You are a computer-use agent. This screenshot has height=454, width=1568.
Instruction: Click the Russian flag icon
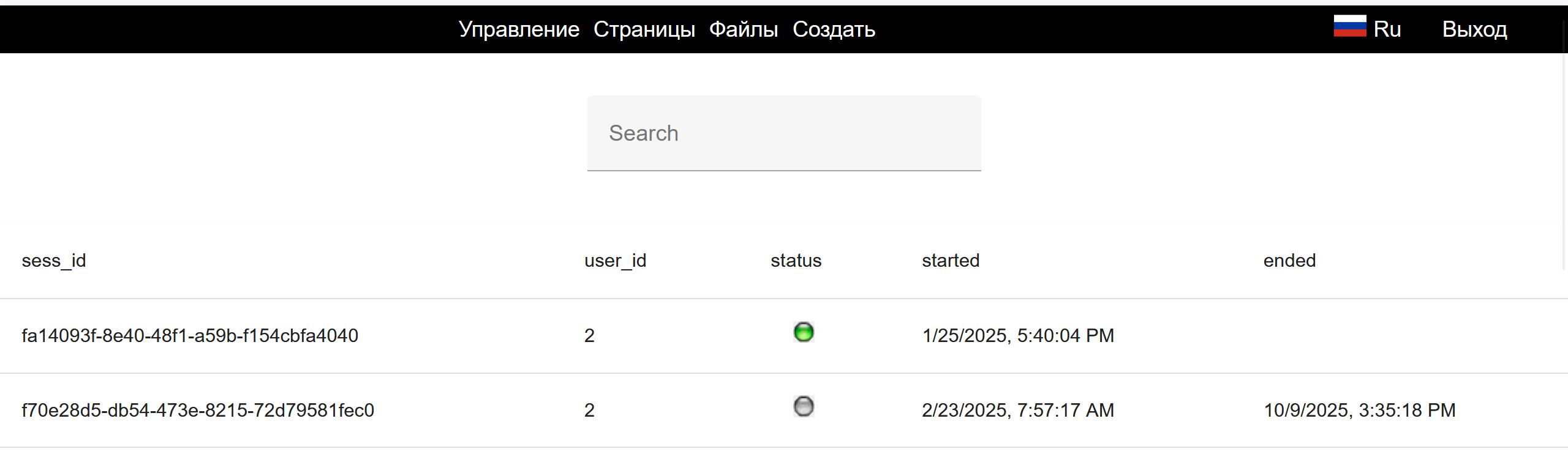1349,26
